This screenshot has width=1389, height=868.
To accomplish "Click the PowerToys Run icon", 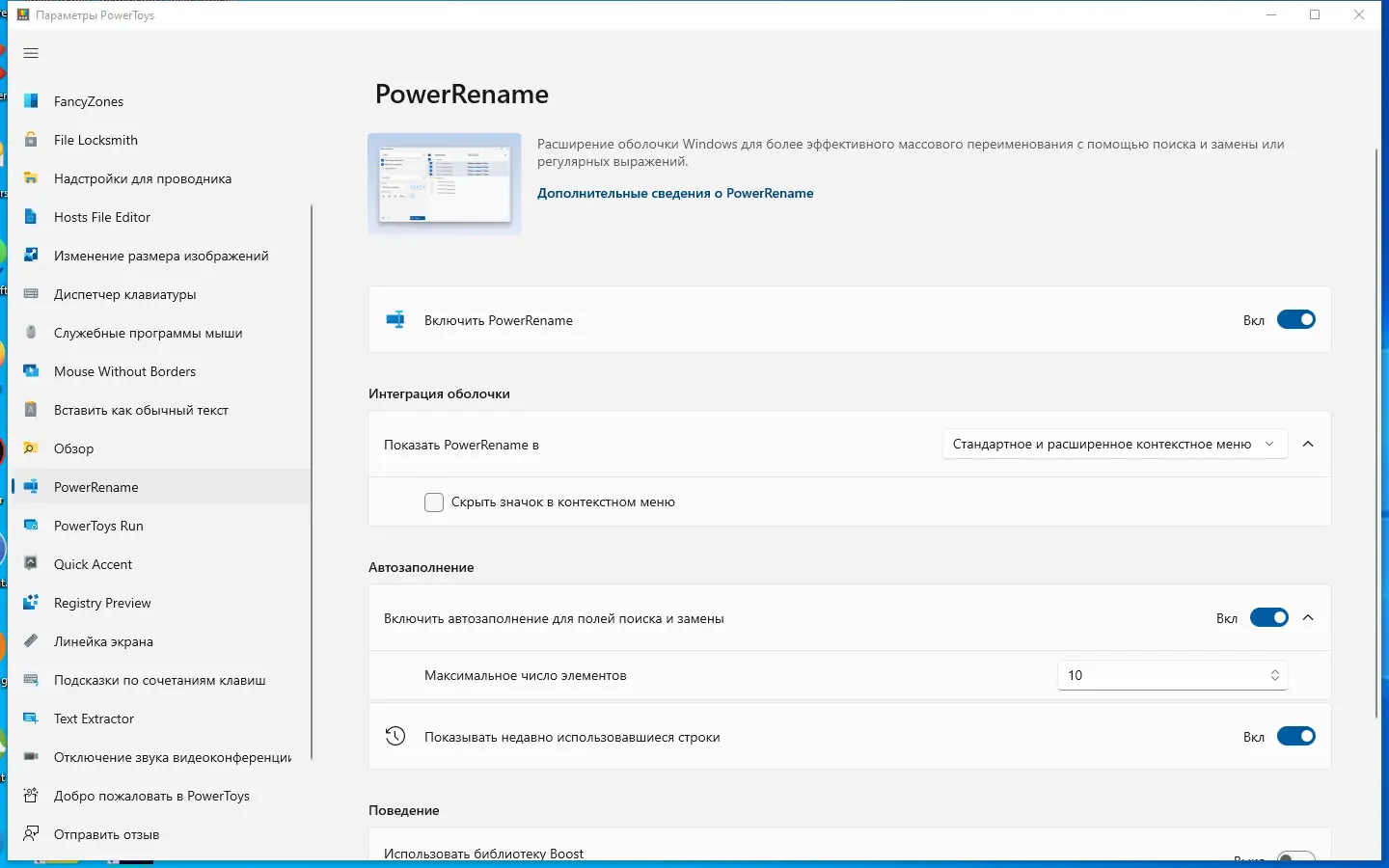I will pos(31,526).
